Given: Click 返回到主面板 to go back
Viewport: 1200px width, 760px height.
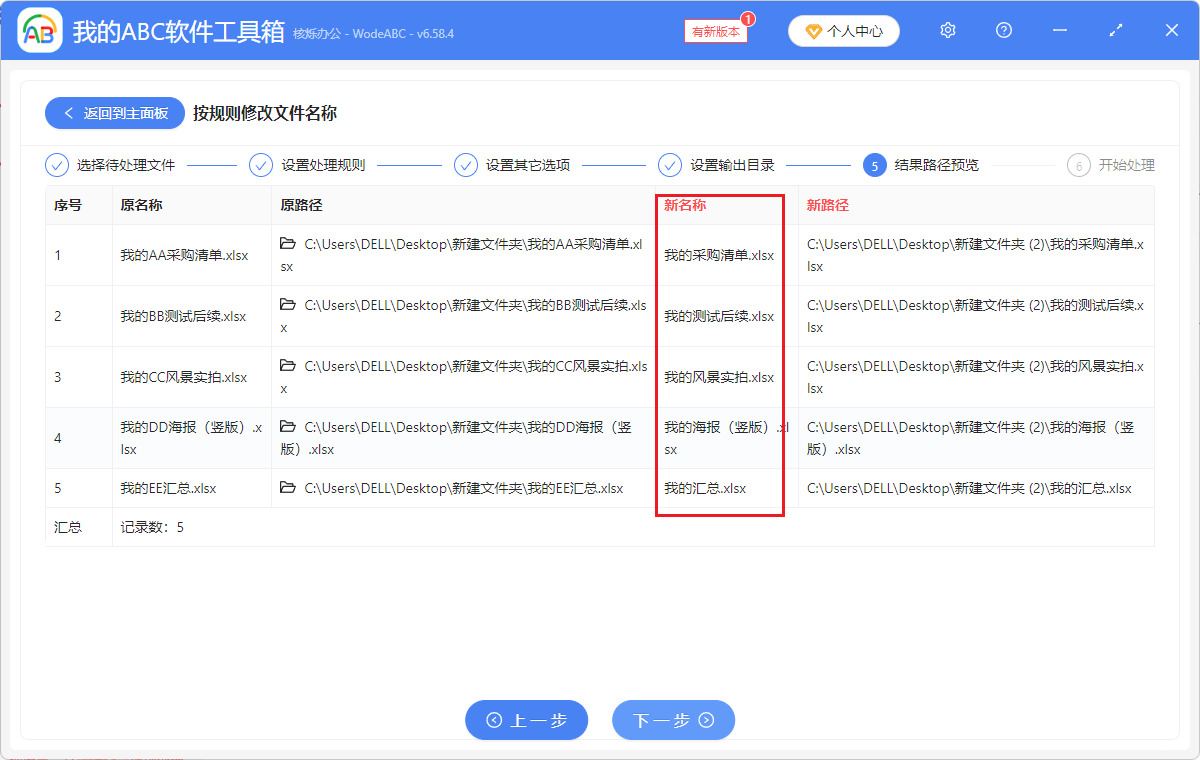Looking at the screenshot, I should tap(114, 112).
